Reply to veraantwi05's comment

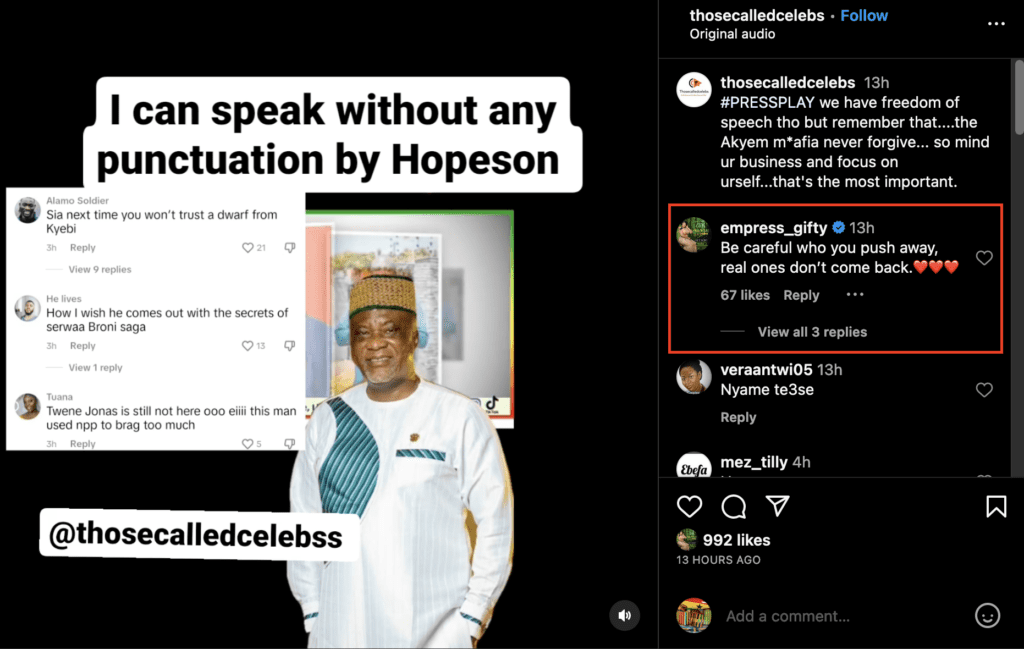coord(738,417)
